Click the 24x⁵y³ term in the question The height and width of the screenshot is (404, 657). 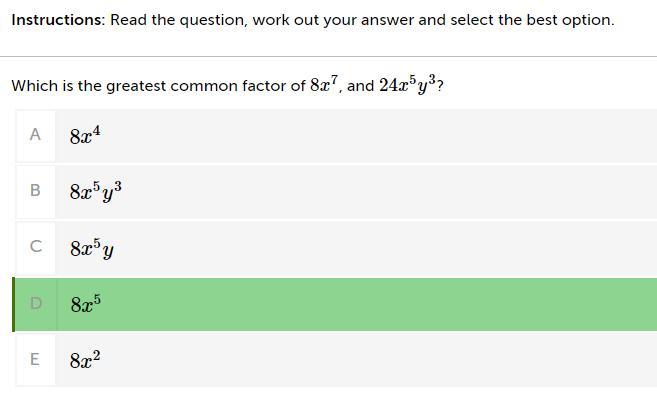tap(408, 84)
